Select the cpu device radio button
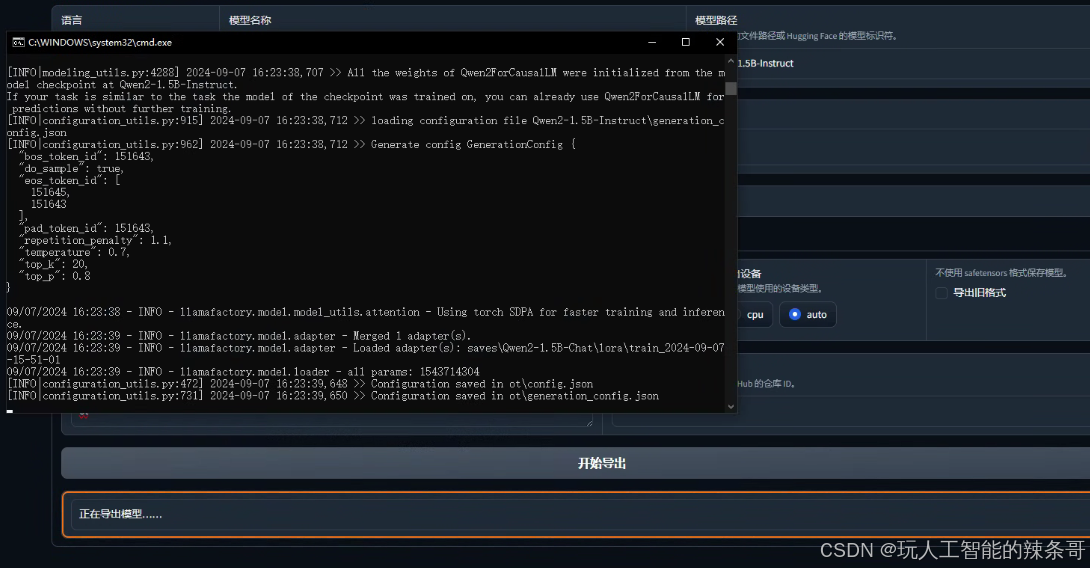The width and height of the screenshot is (1090, 568). click(754, 315)
